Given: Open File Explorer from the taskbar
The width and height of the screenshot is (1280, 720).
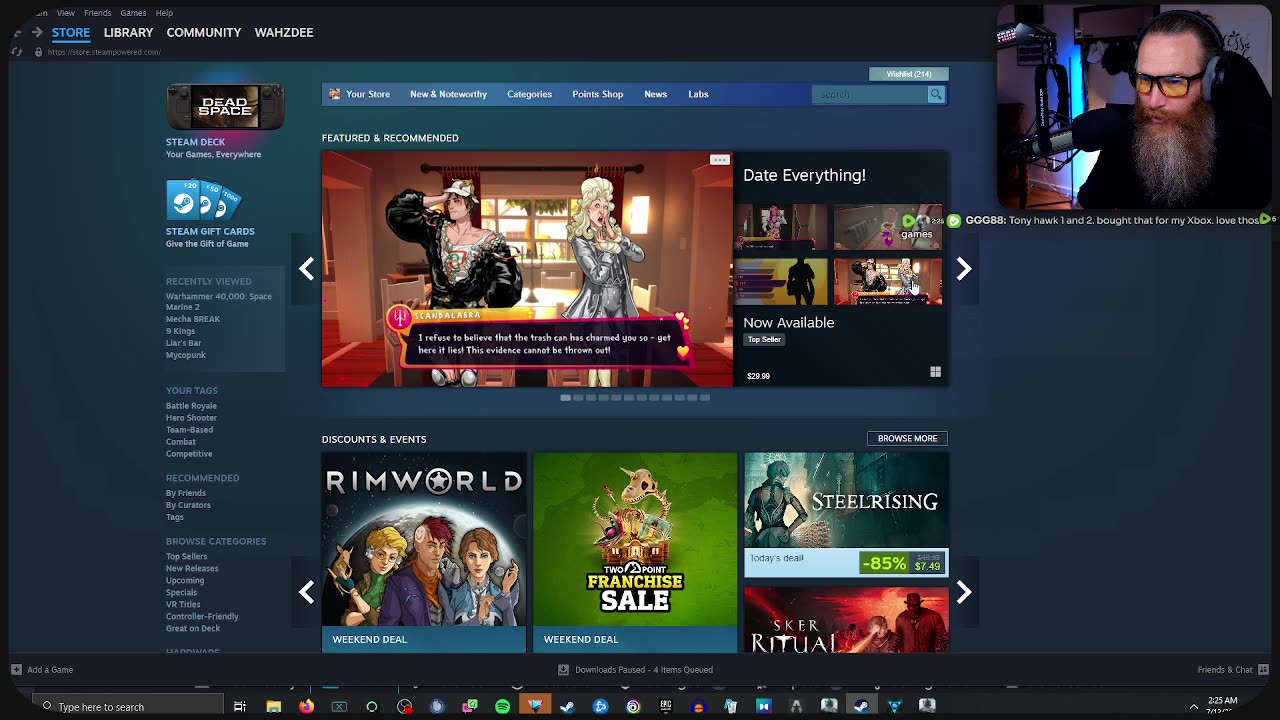Looking at the screenshot, I should (273, 707).
